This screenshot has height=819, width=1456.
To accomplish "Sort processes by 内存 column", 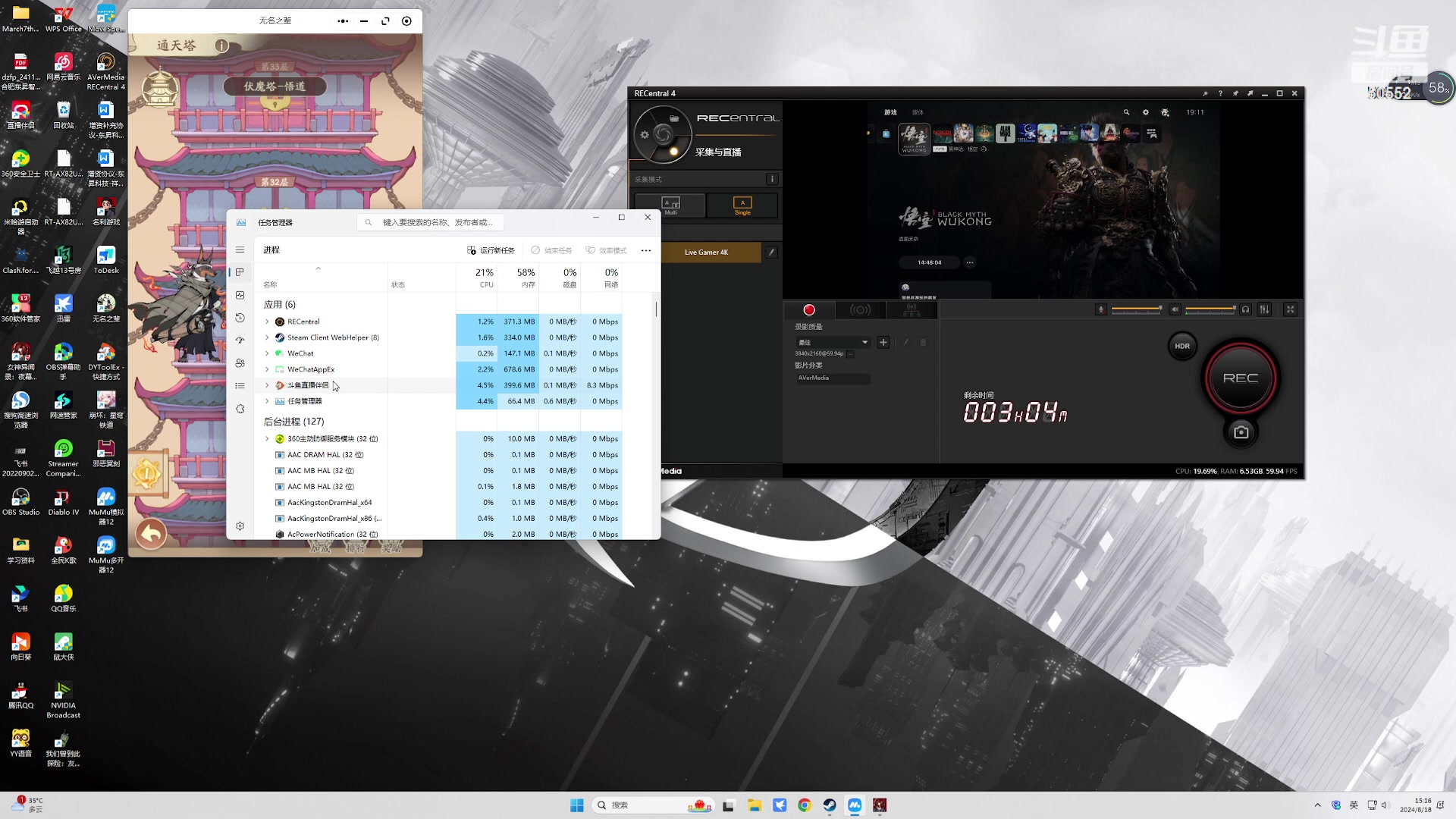I will click(519, 278).
